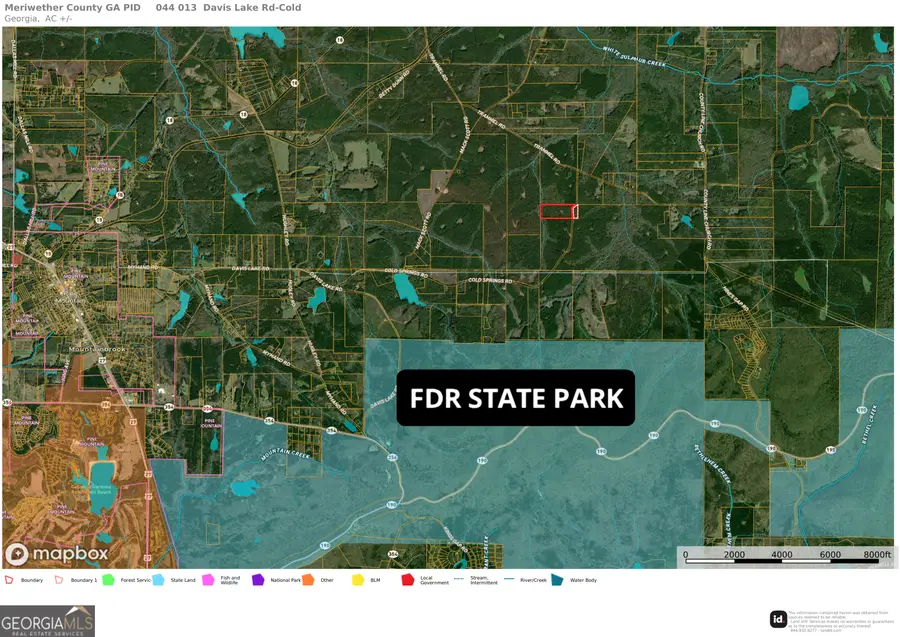Click the pink Boundary 1 legend icon

tap(59, 579)
